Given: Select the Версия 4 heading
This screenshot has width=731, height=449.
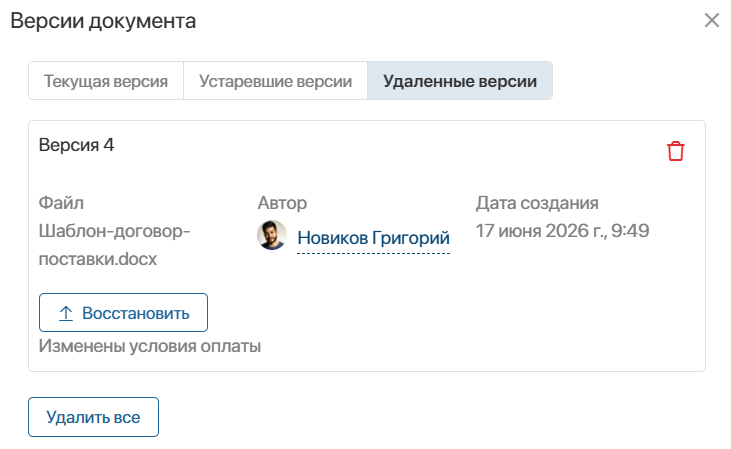Looking at the screenshot, I should (x=76, y=145).
